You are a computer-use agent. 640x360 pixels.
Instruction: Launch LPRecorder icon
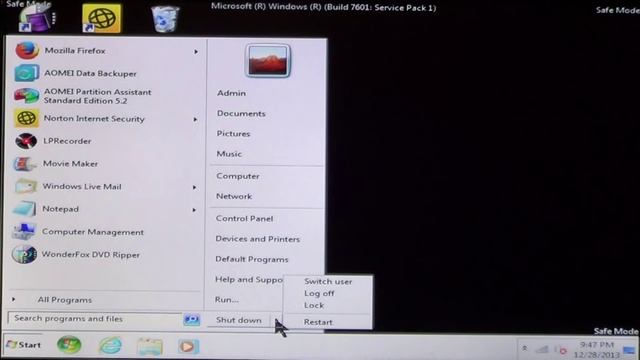click(26, 141)
